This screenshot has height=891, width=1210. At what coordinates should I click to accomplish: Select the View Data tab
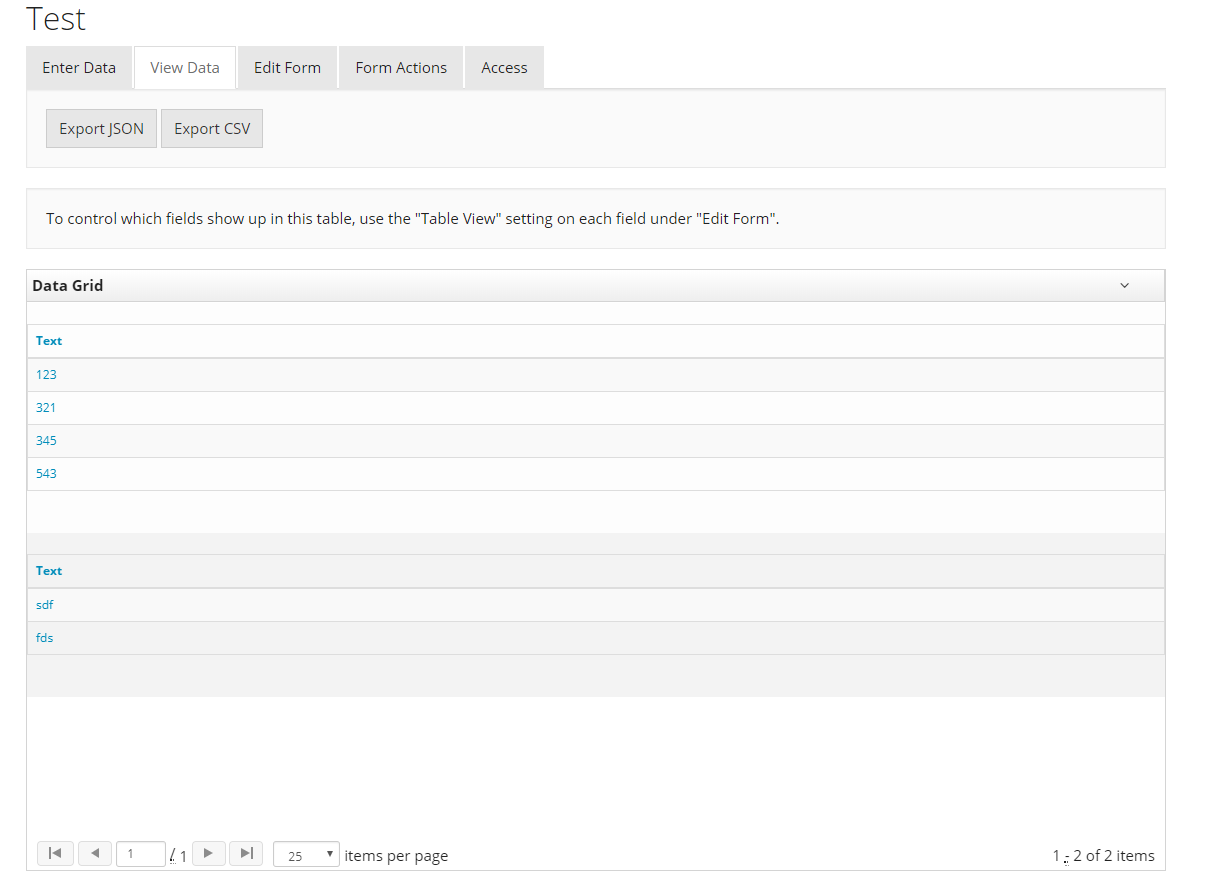tap(184, 67)
